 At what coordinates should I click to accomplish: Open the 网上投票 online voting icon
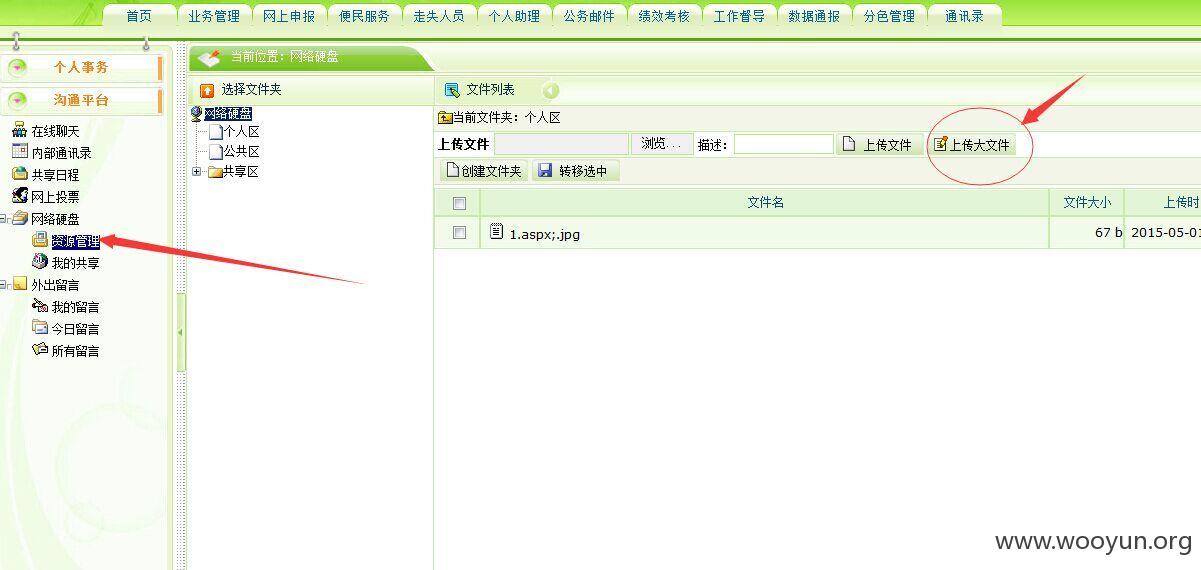tap(19, 196)
